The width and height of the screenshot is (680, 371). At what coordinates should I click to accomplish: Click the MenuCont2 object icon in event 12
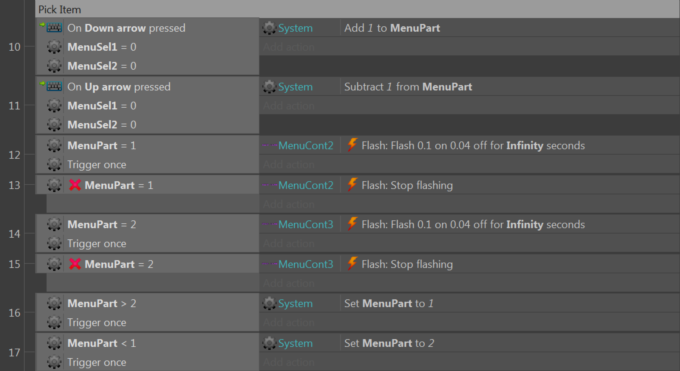pyautogui.click(x=270, y=145)
